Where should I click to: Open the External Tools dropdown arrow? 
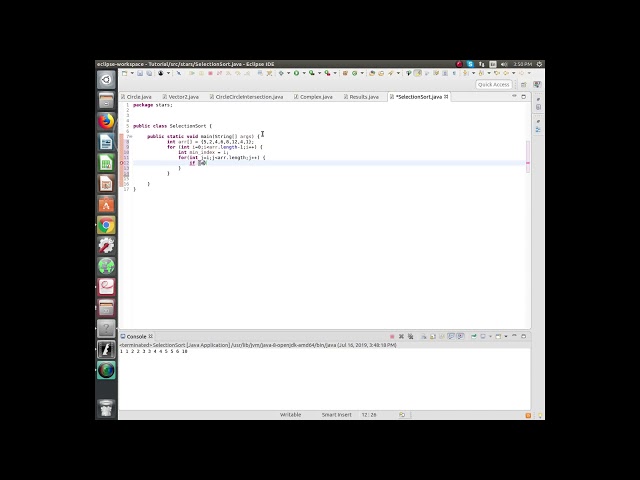pos(335,73)
